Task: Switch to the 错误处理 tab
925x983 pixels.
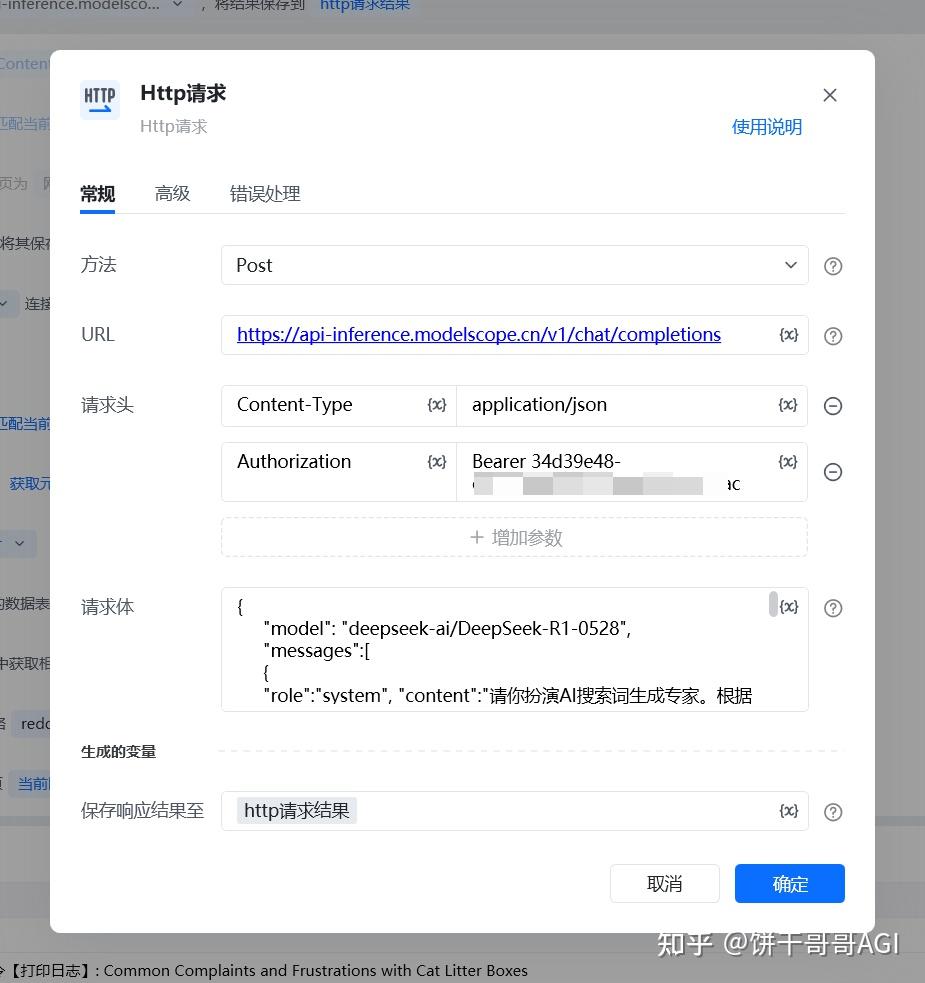Action: pyautogui.click(x=265, y=194)
